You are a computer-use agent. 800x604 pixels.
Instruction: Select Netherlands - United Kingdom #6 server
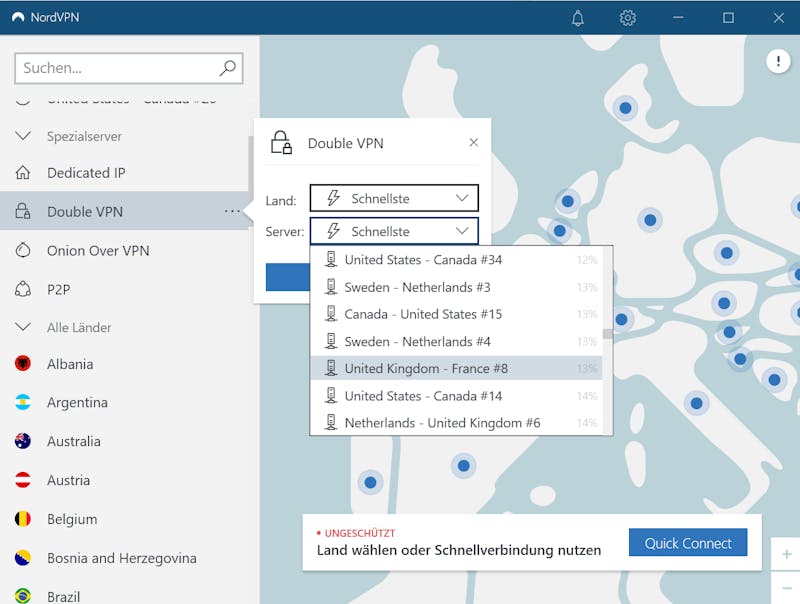pyautogui.click(x=456, y=423)
